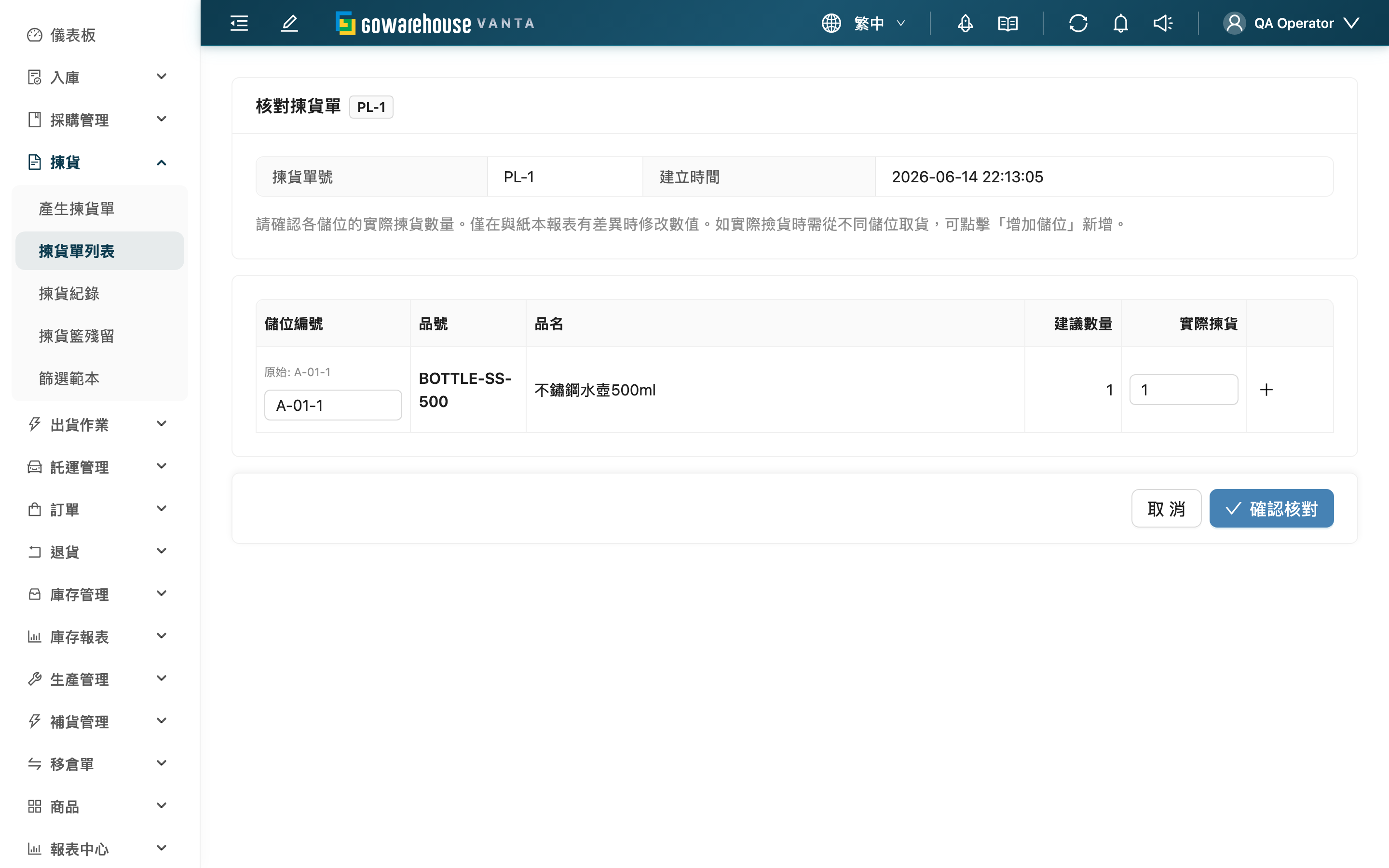This screenshot has width=1389, height=868.
Task: Click the 儲位編號 input field A-01-1
Action: [333, 405]
